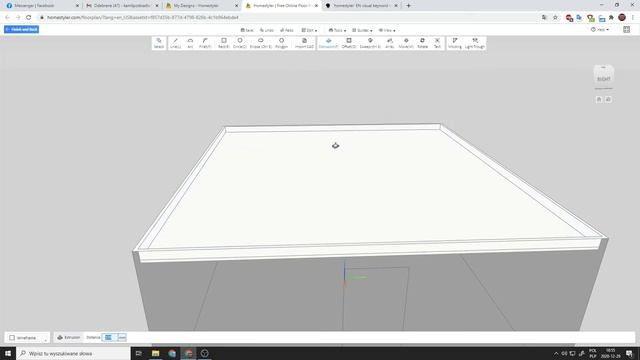This screenshot has height=360, width=640.
Task: Click Save in the top menu bar
Action: click(x=247, y=30)
